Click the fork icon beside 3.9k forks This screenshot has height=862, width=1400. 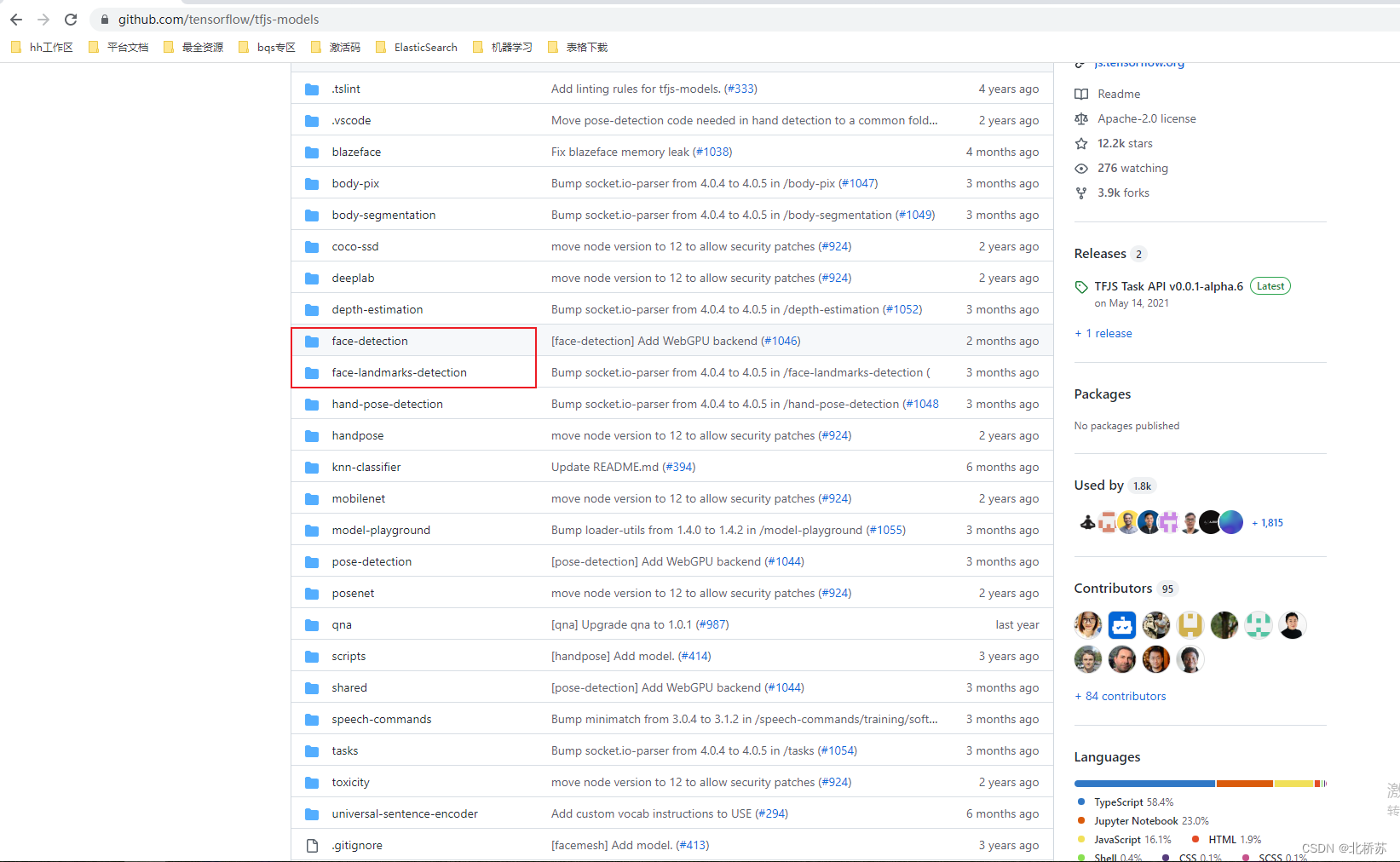[x=1081, y=193]
